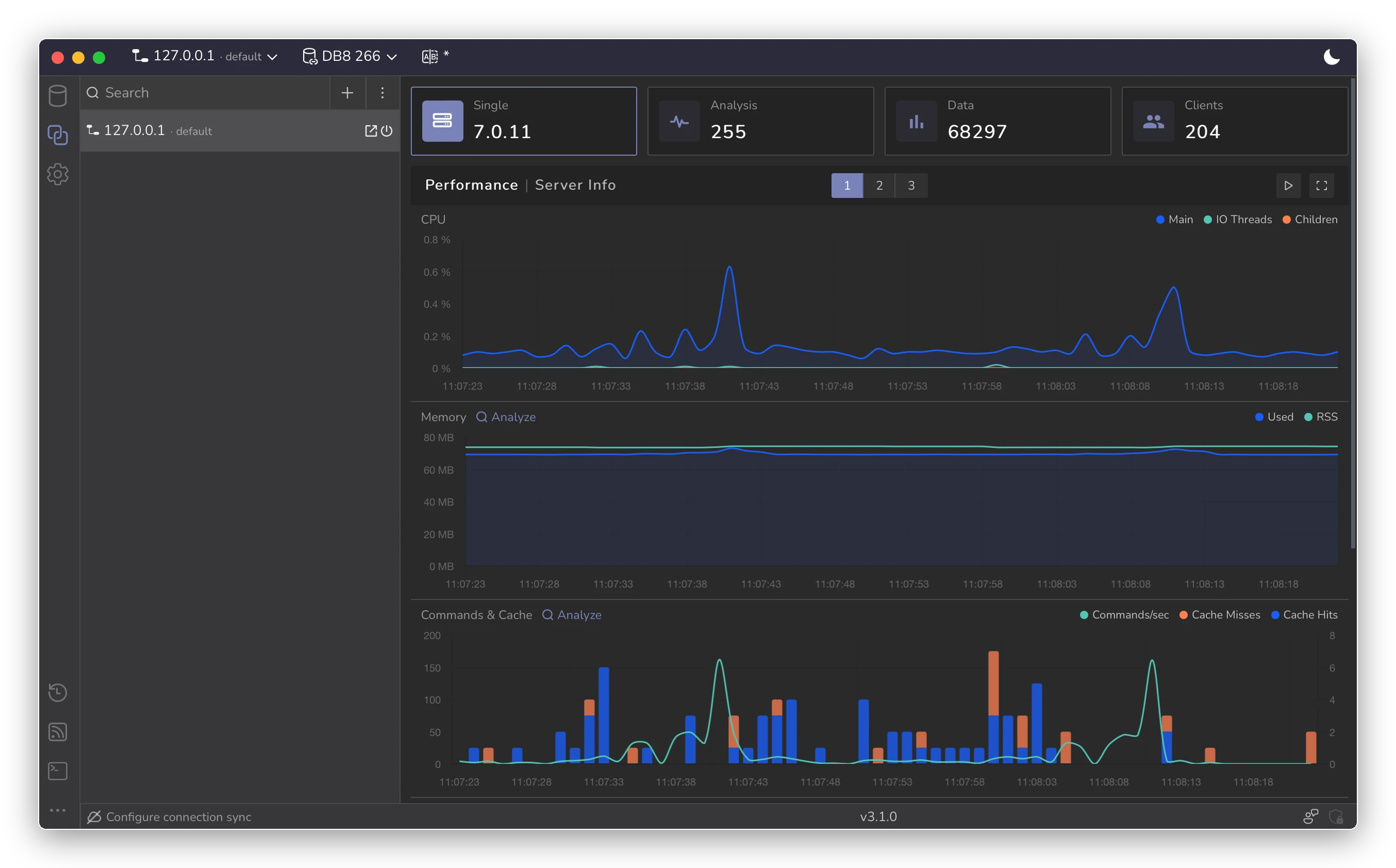Image resolution: width=1396 pixels, height=868 pixels.
Task: Click the CPU chart title
Action: 434,219
